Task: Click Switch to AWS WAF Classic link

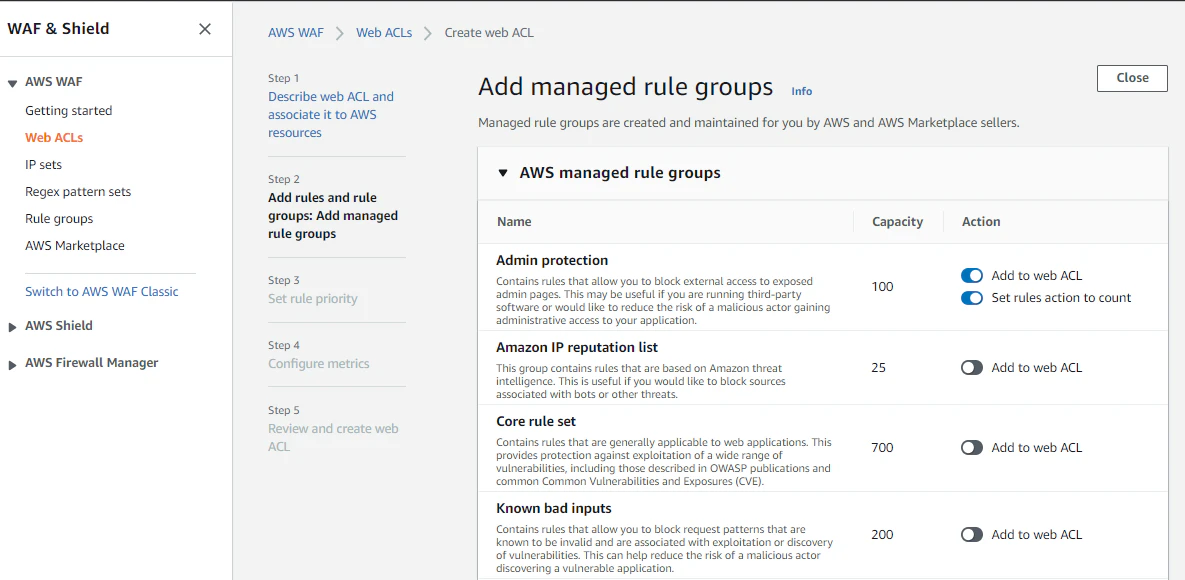Action: [102, 291]
